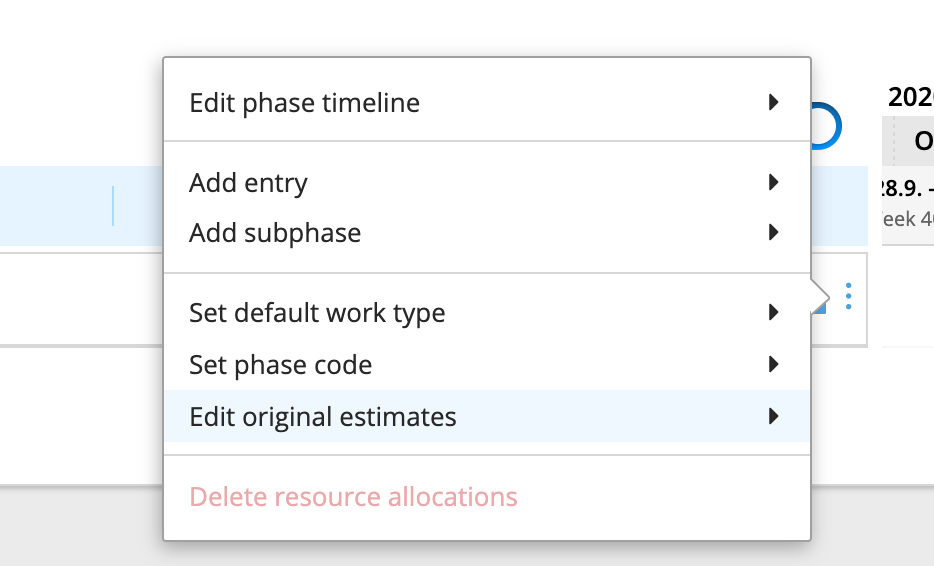Choose Add subphase from the context menu
Viewport: 934px width, 566px height.
pyautogui.click(x=275, y=234)
